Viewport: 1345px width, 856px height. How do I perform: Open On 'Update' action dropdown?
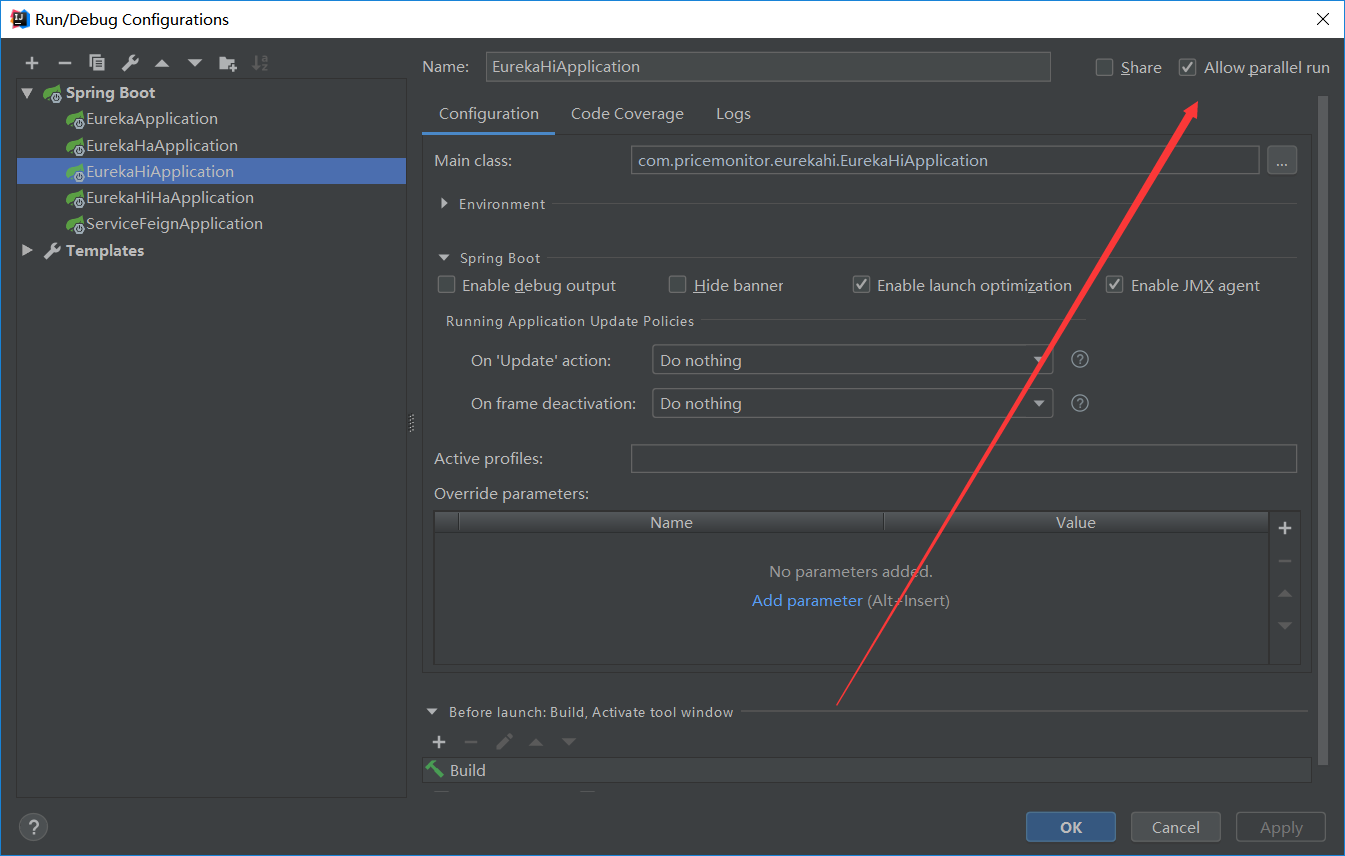852,360
